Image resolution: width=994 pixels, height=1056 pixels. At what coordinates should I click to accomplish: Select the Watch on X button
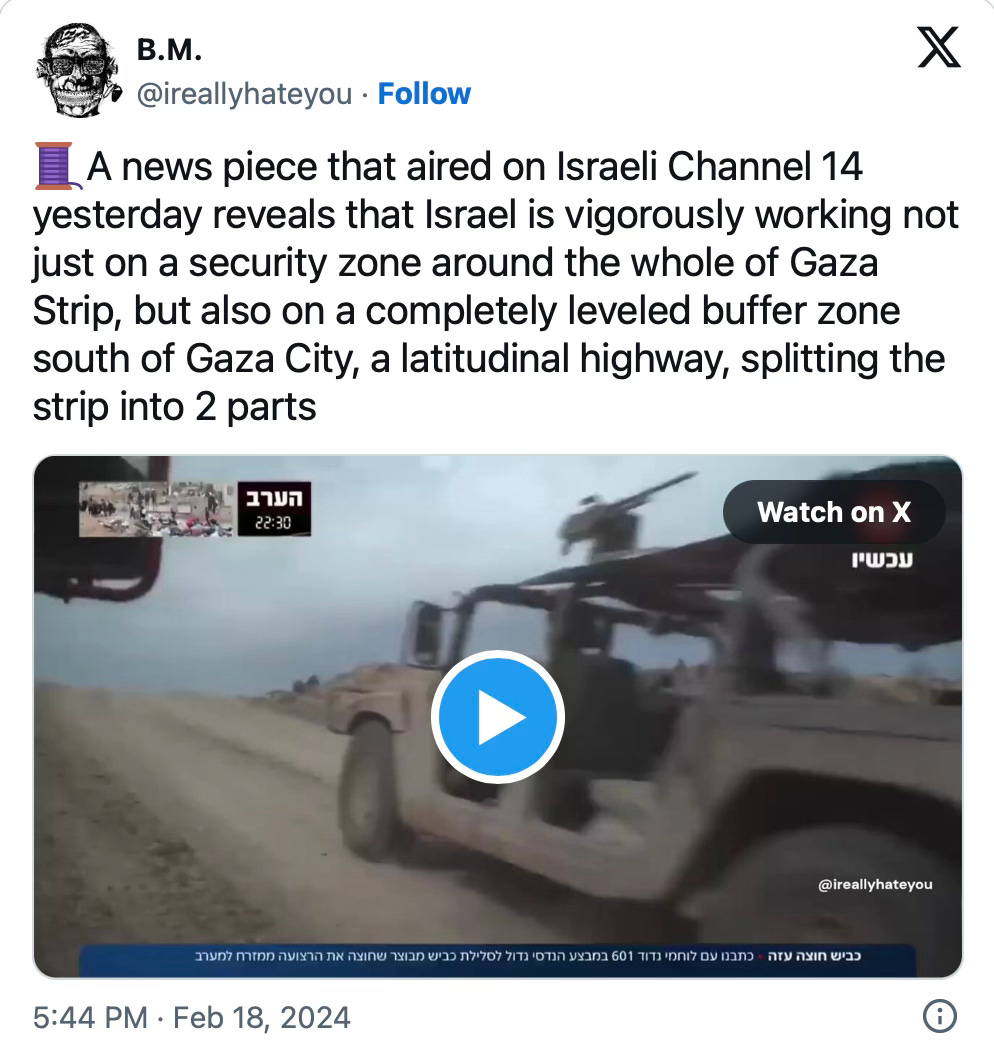834,512
